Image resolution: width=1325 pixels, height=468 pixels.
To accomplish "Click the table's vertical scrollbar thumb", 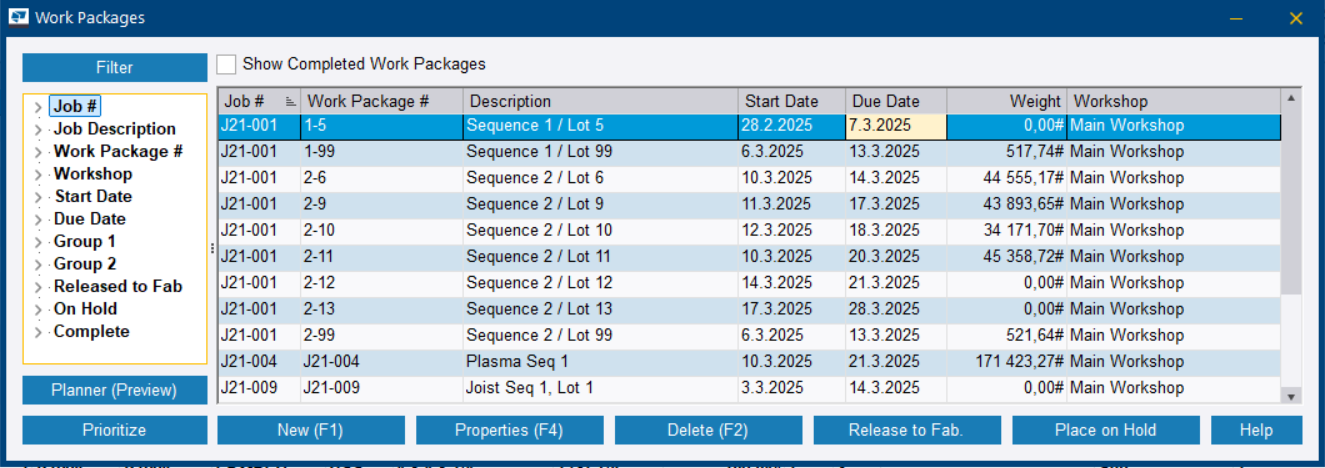I will tap(1291, 200).
